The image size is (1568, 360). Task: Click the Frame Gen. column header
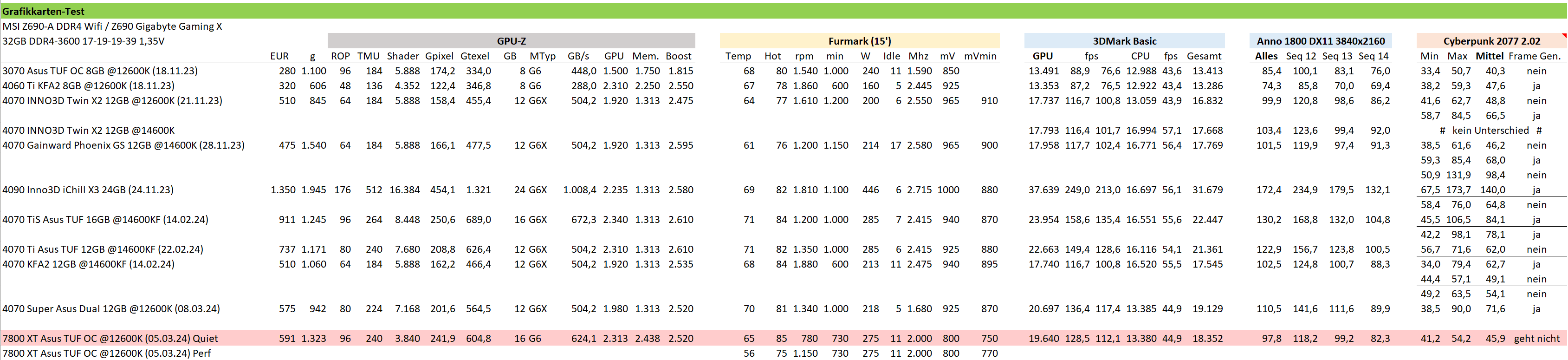pyautogui.click(x=1535, y=56)
